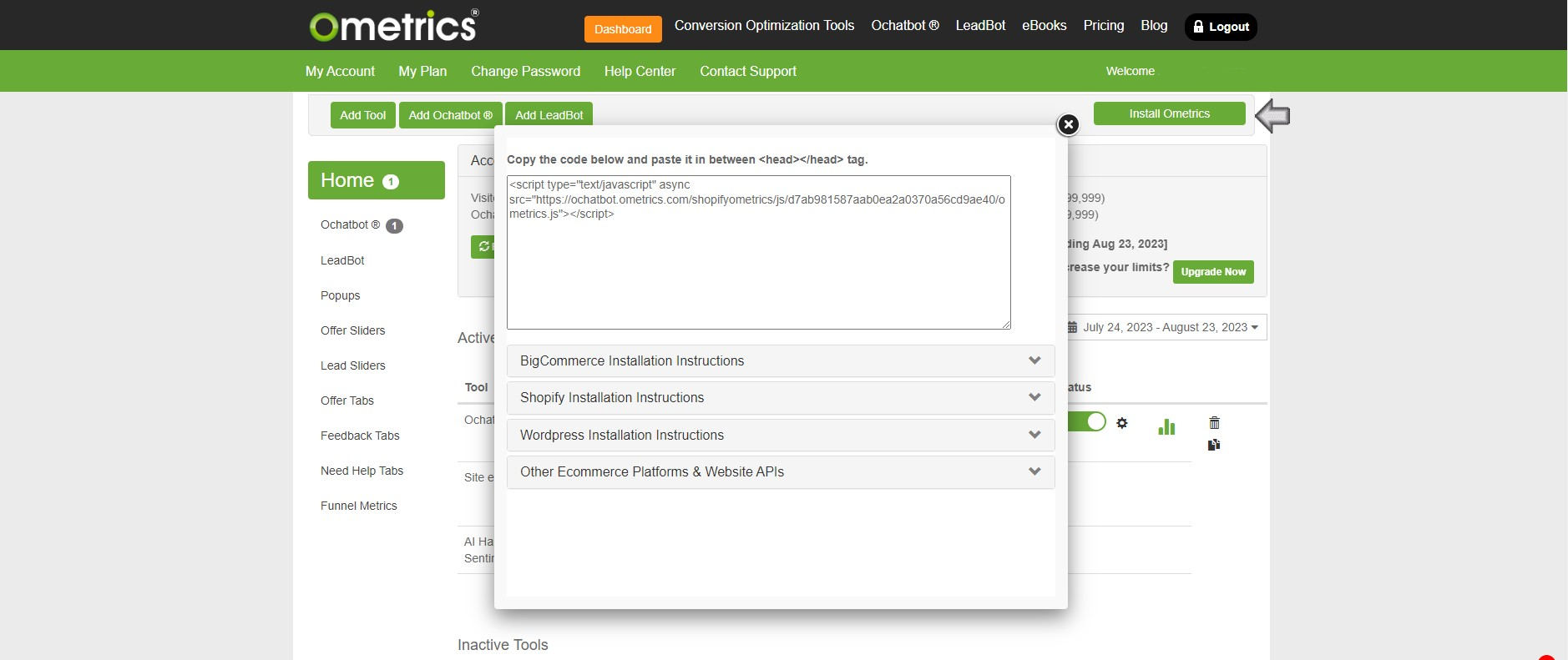Open LeadBot in the top navigation
Image resolution: width=1568 pixels, height=660 pixels.
(x=980, y=26)
